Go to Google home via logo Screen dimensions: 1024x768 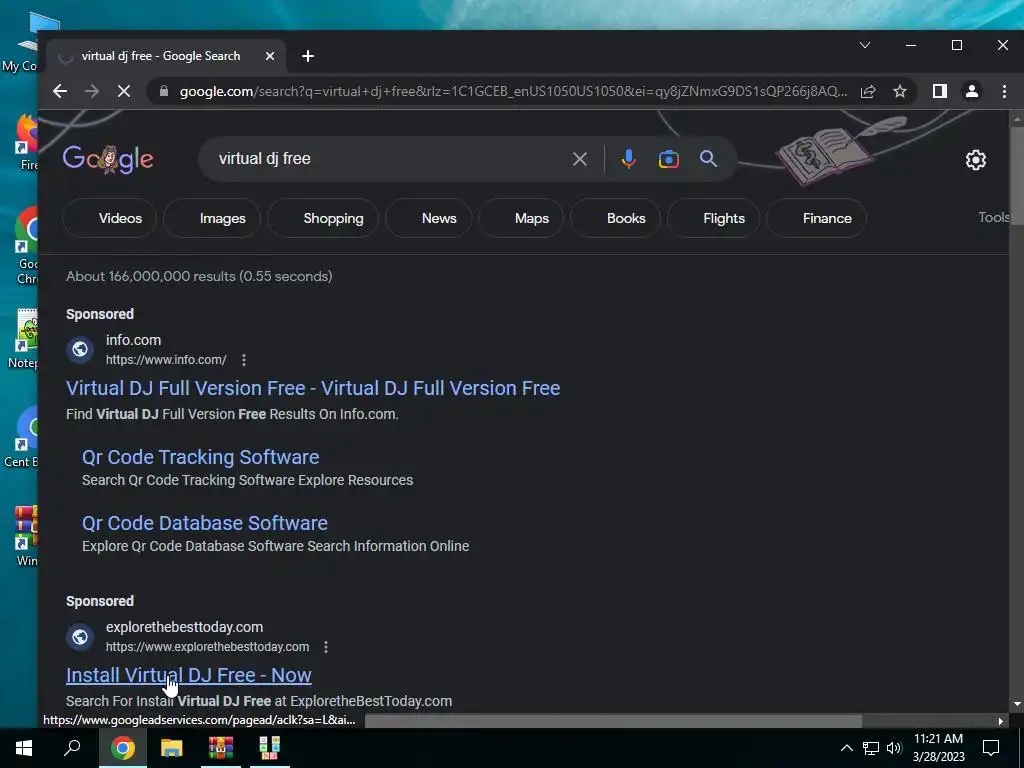coord(108,159)
